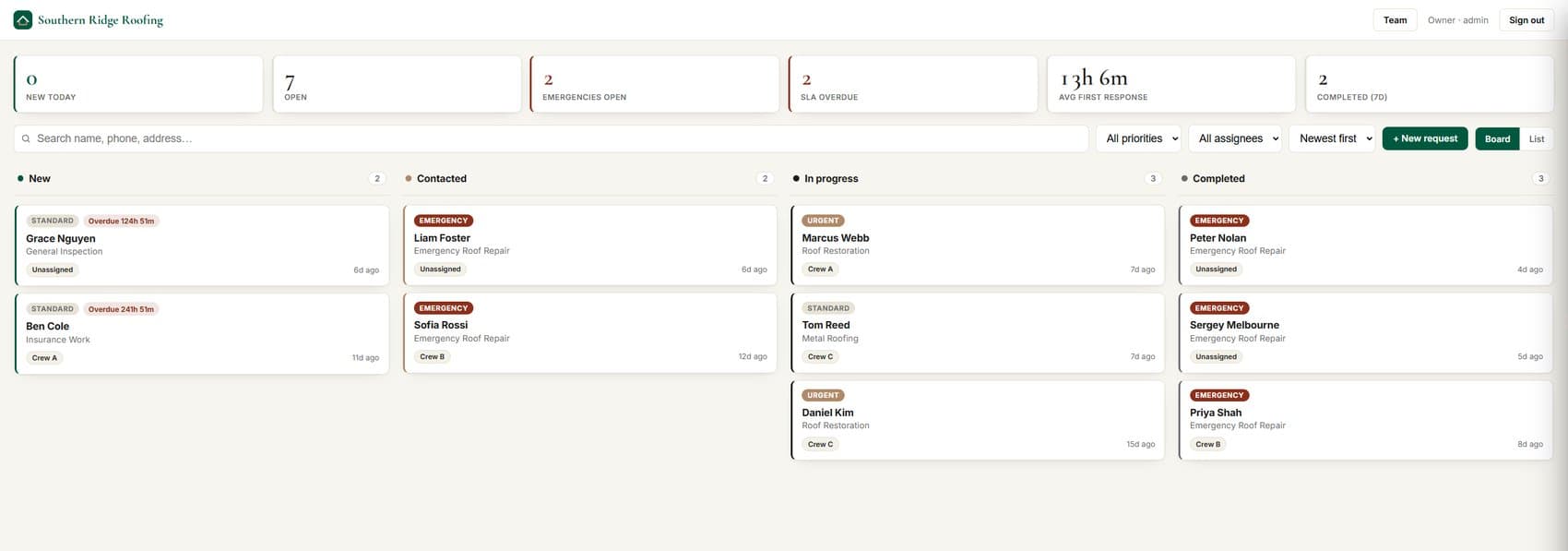The image size is (1568, 551).
Task: Click the New Today stat card
Action: pyautogui.click(x=138, y=84)
